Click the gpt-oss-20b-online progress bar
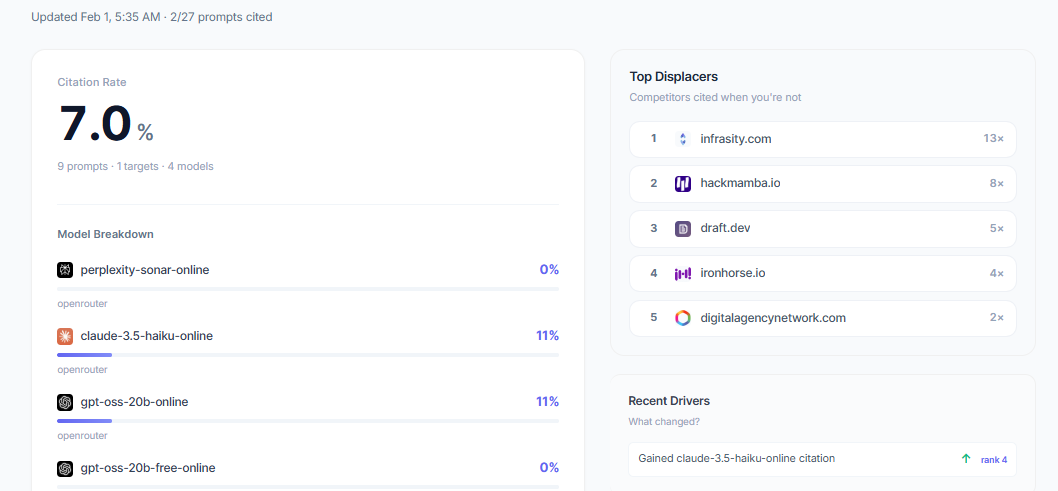 pyautogui.click(x=308, y=421)
